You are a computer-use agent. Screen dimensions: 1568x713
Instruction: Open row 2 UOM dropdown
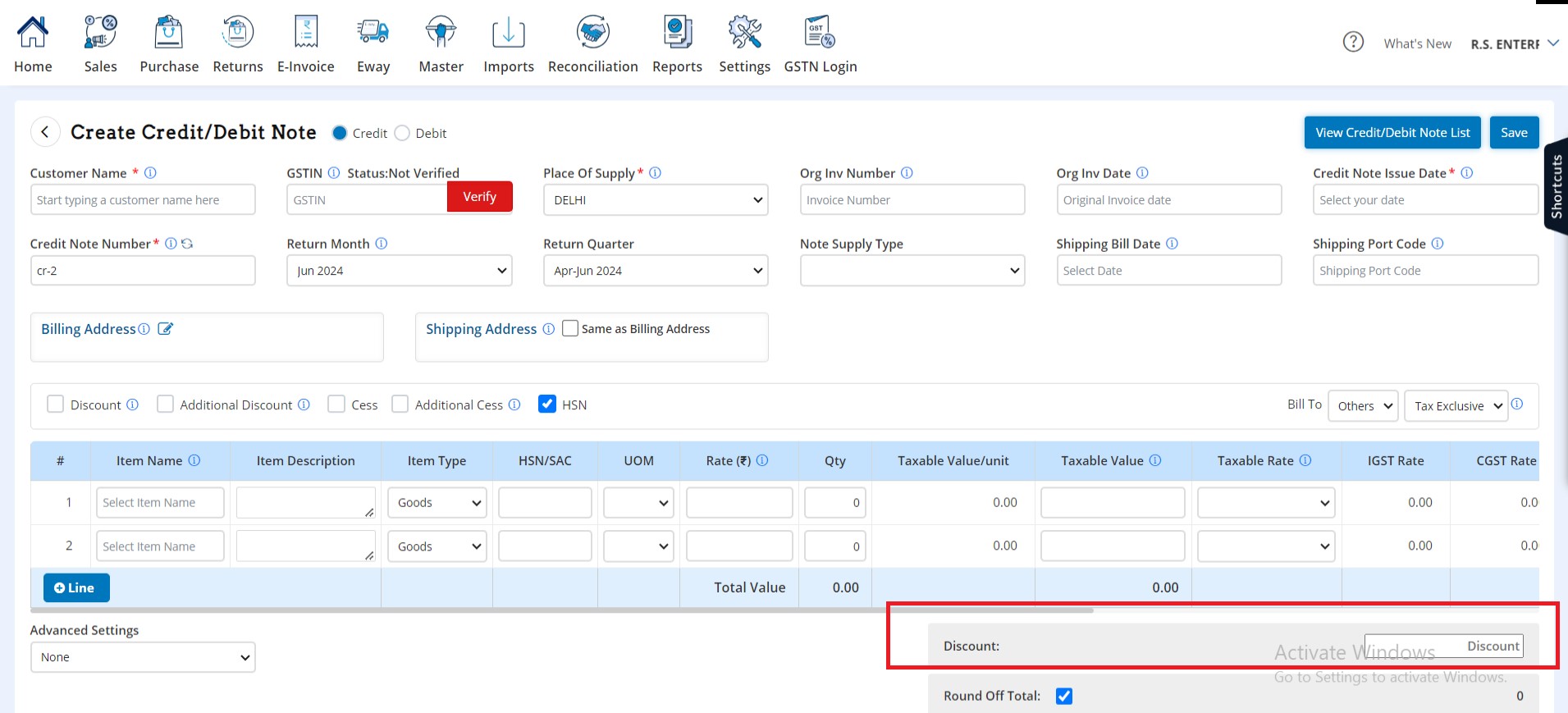coord(638,546)
